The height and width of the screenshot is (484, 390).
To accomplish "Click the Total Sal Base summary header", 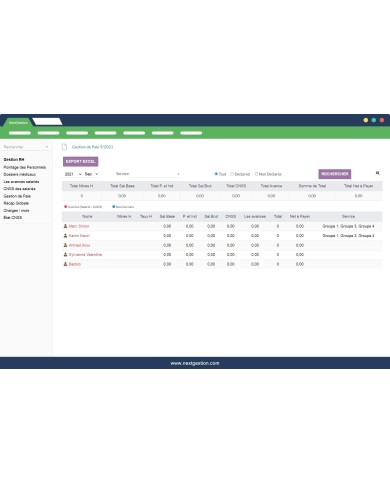I will pos(122,186).
